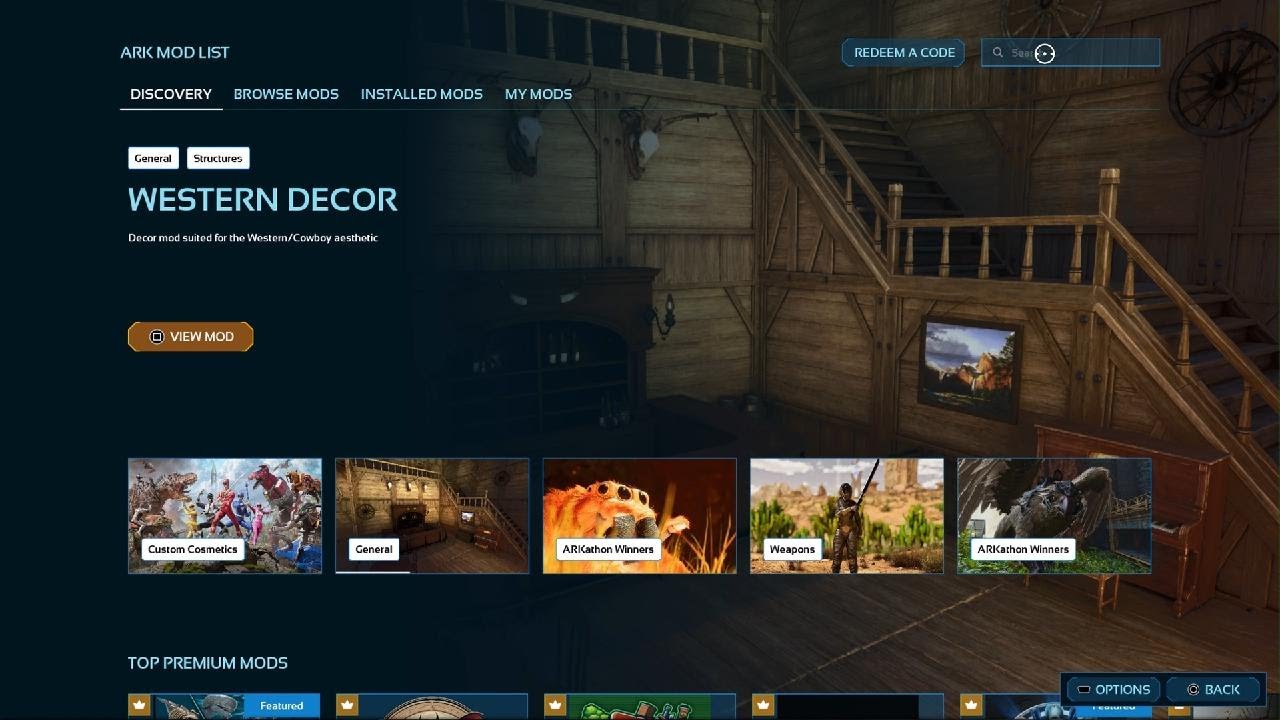Open the General western interior thumbnail card
This screenshot has height=720, width=1280.
coord(432,516)
